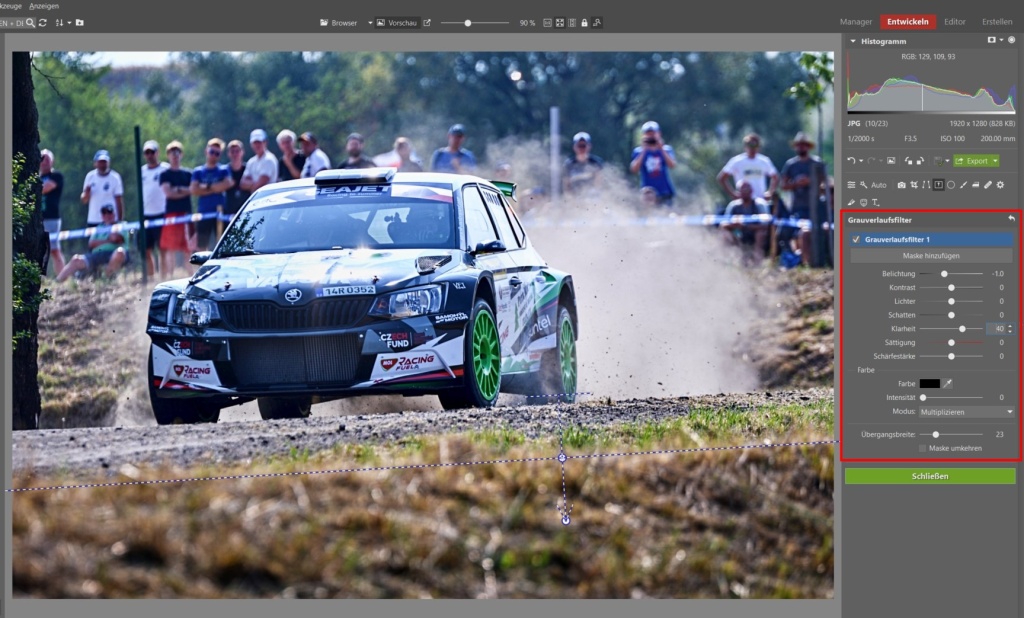Toggle the zoom lock icon

584,23
